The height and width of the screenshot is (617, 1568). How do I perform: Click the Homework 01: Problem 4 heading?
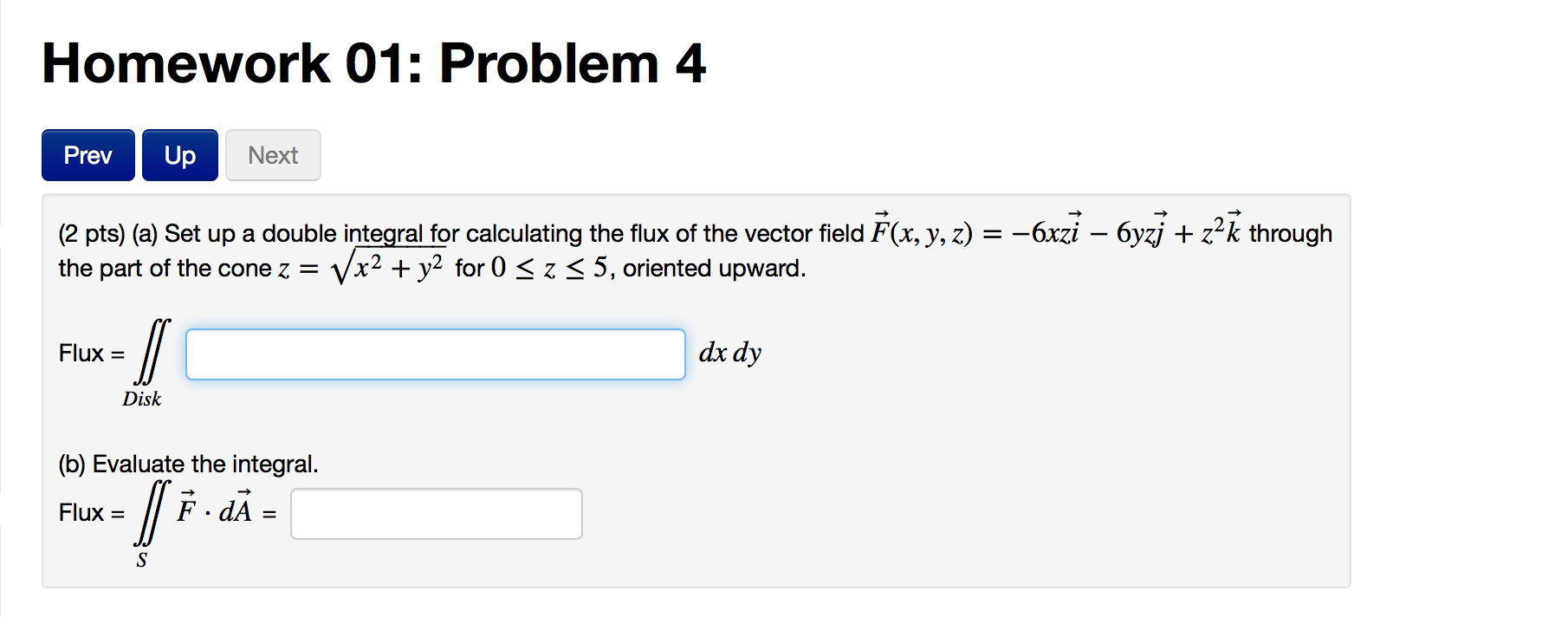pyautogui.click(x=374, y=63)
